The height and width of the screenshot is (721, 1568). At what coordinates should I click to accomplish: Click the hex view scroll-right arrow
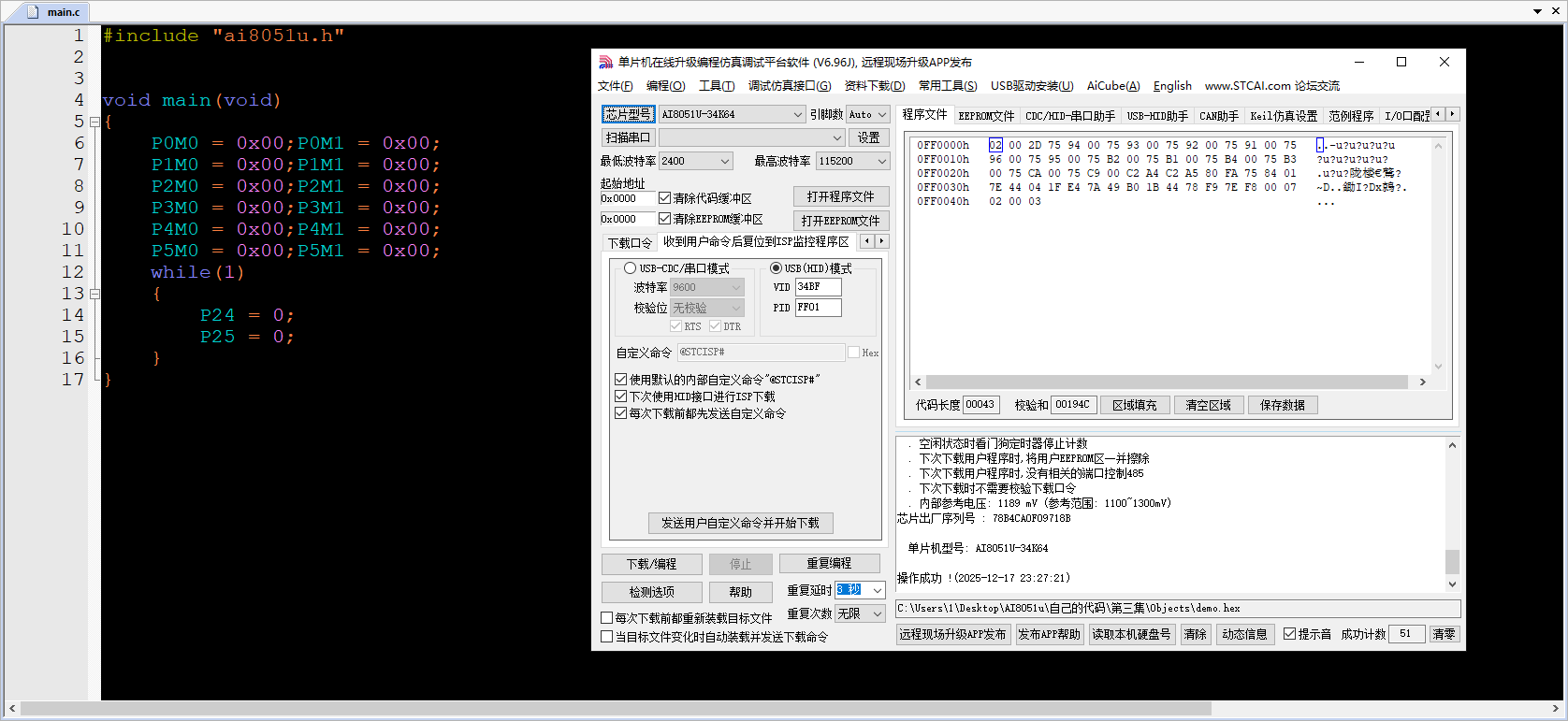click(1422, 382)
